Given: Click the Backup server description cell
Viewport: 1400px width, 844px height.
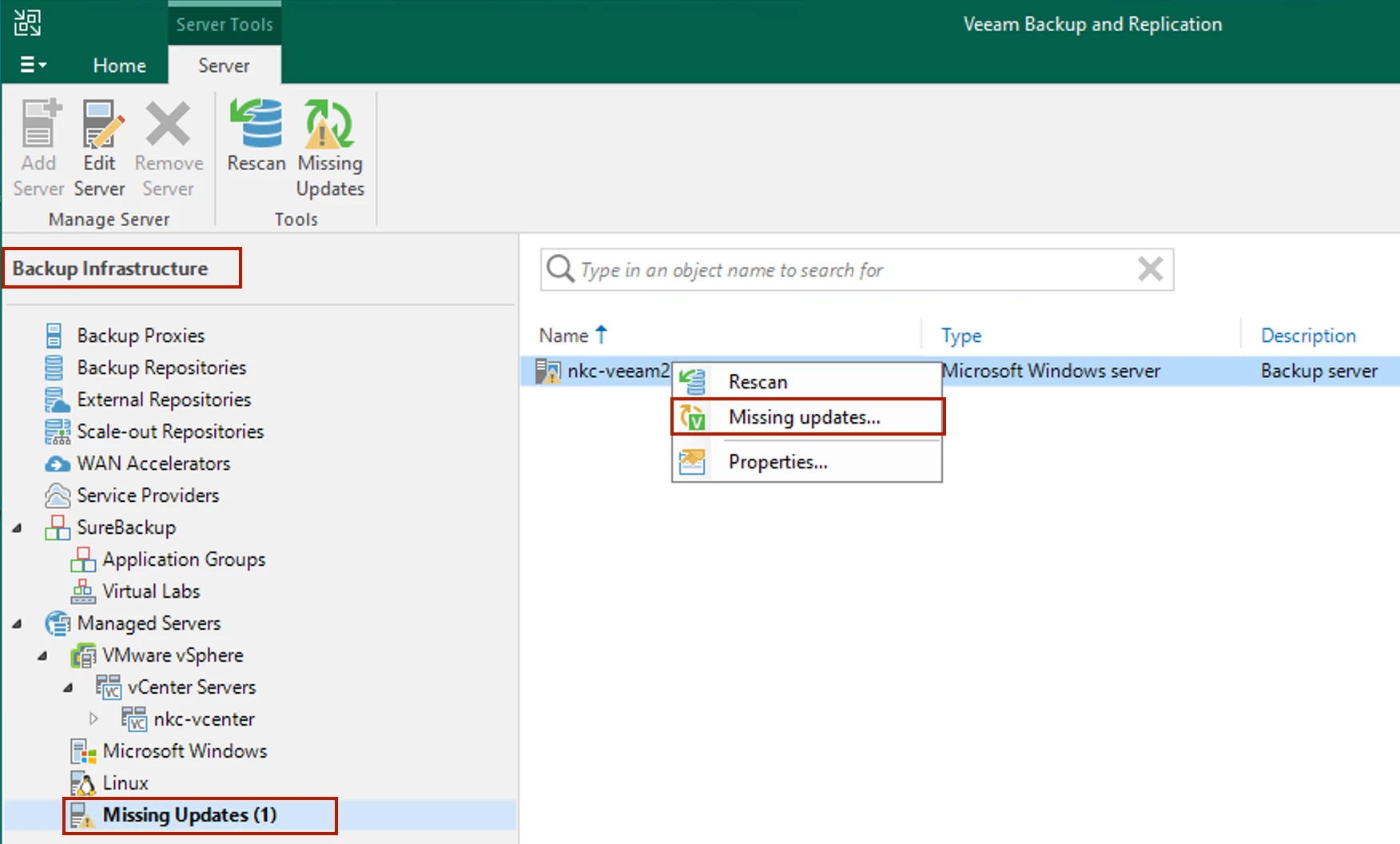Looking at the screenshot, I should [1319, 371].
